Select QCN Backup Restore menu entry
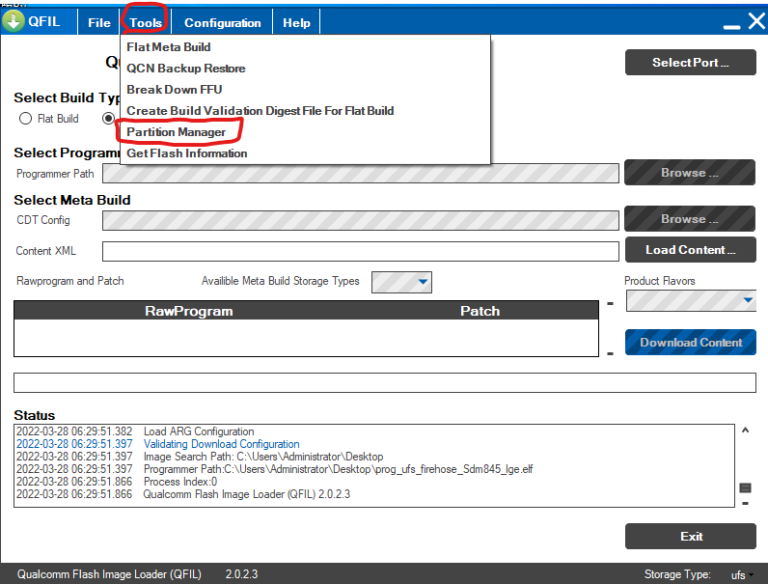 [186, 68]
